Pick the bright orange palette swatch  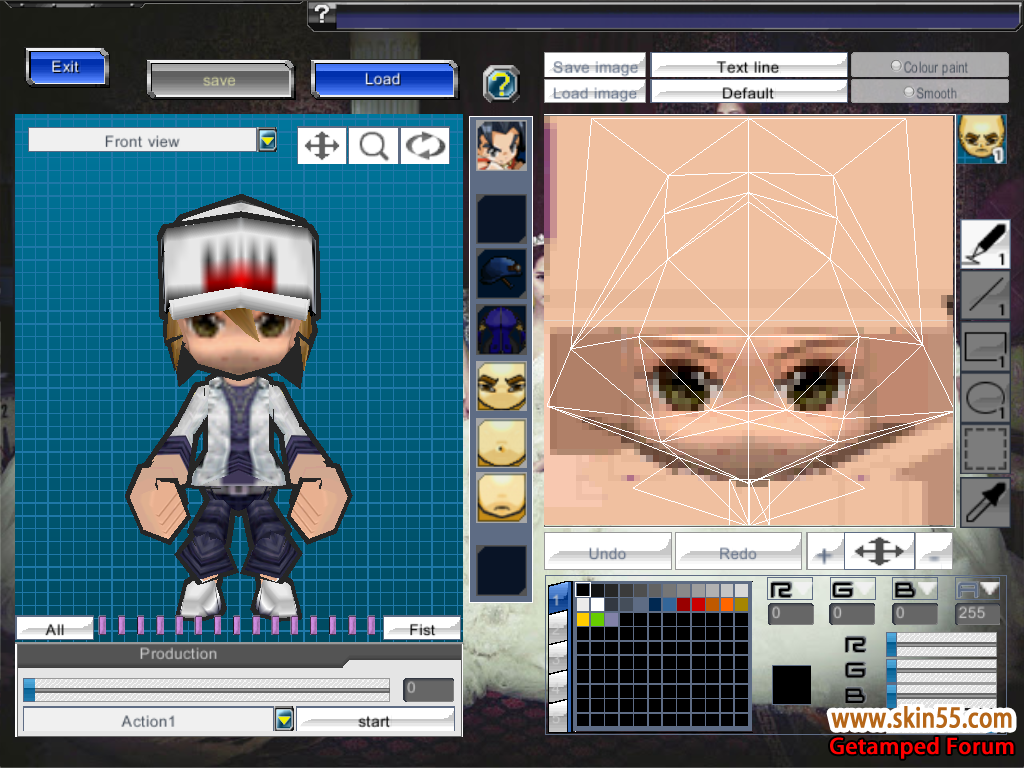coord(727,605)
